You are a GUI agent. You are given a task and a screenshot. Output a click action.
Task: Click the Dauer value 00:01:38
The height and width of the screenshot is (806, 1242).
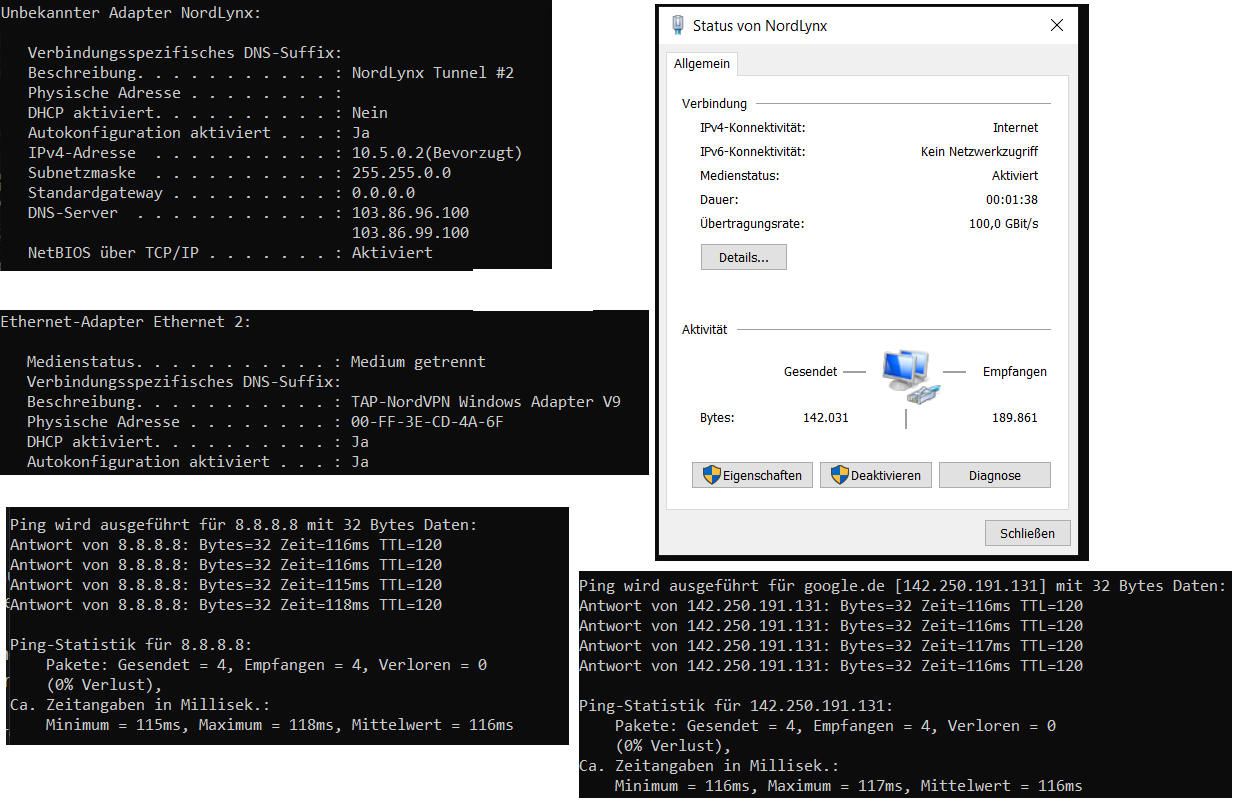pos(1012,200)
